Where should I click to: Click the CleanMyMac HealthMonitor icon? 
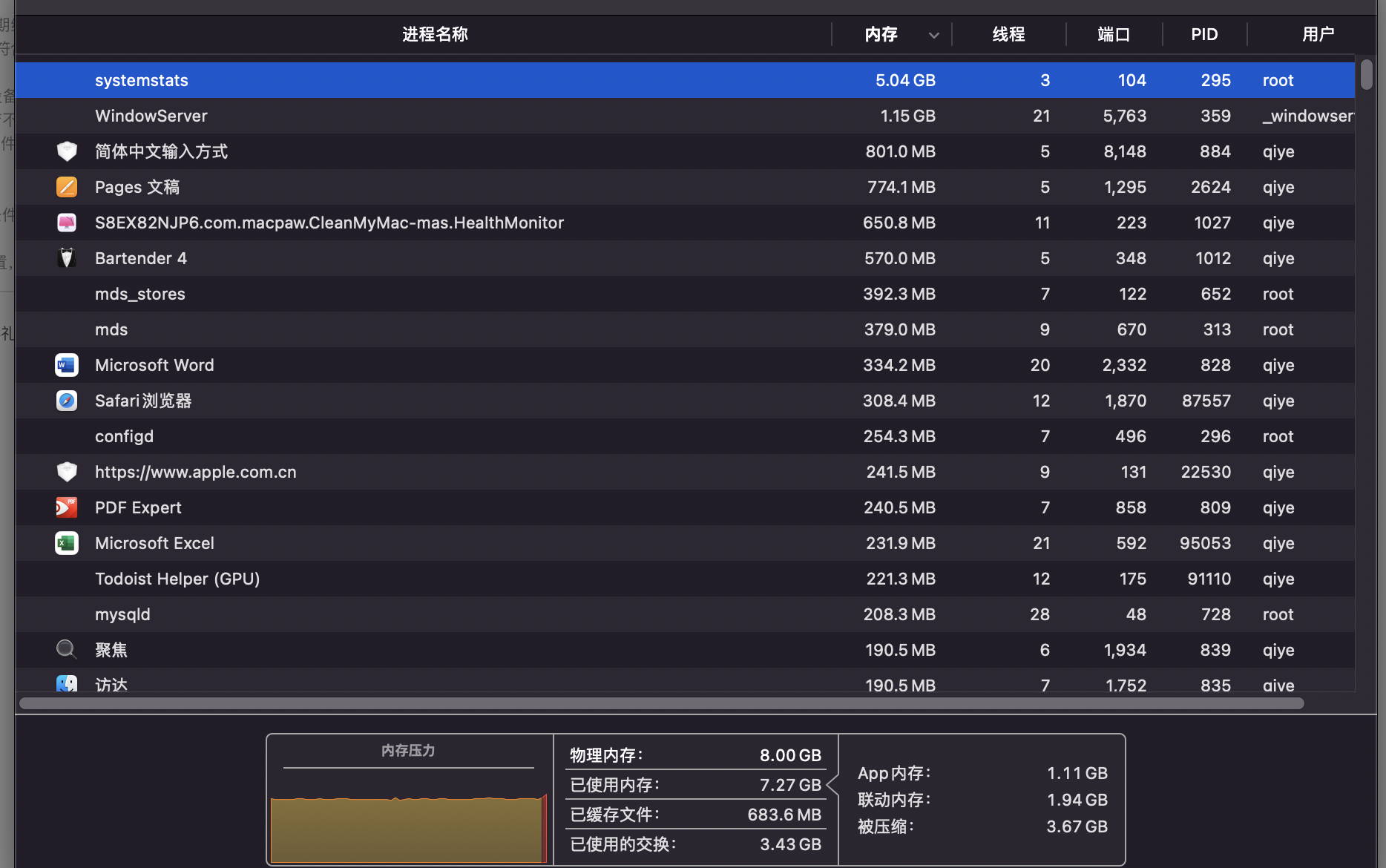point(67,223)
